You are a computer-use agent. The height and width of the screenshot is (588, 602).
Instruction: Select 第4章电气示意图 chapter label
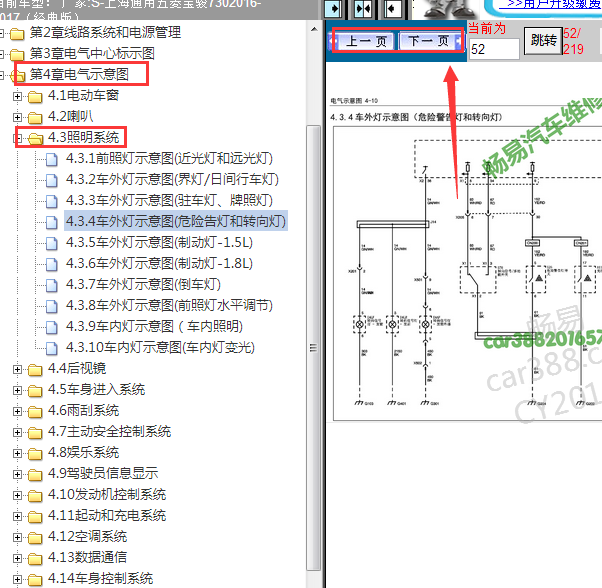tap(79, 74)
